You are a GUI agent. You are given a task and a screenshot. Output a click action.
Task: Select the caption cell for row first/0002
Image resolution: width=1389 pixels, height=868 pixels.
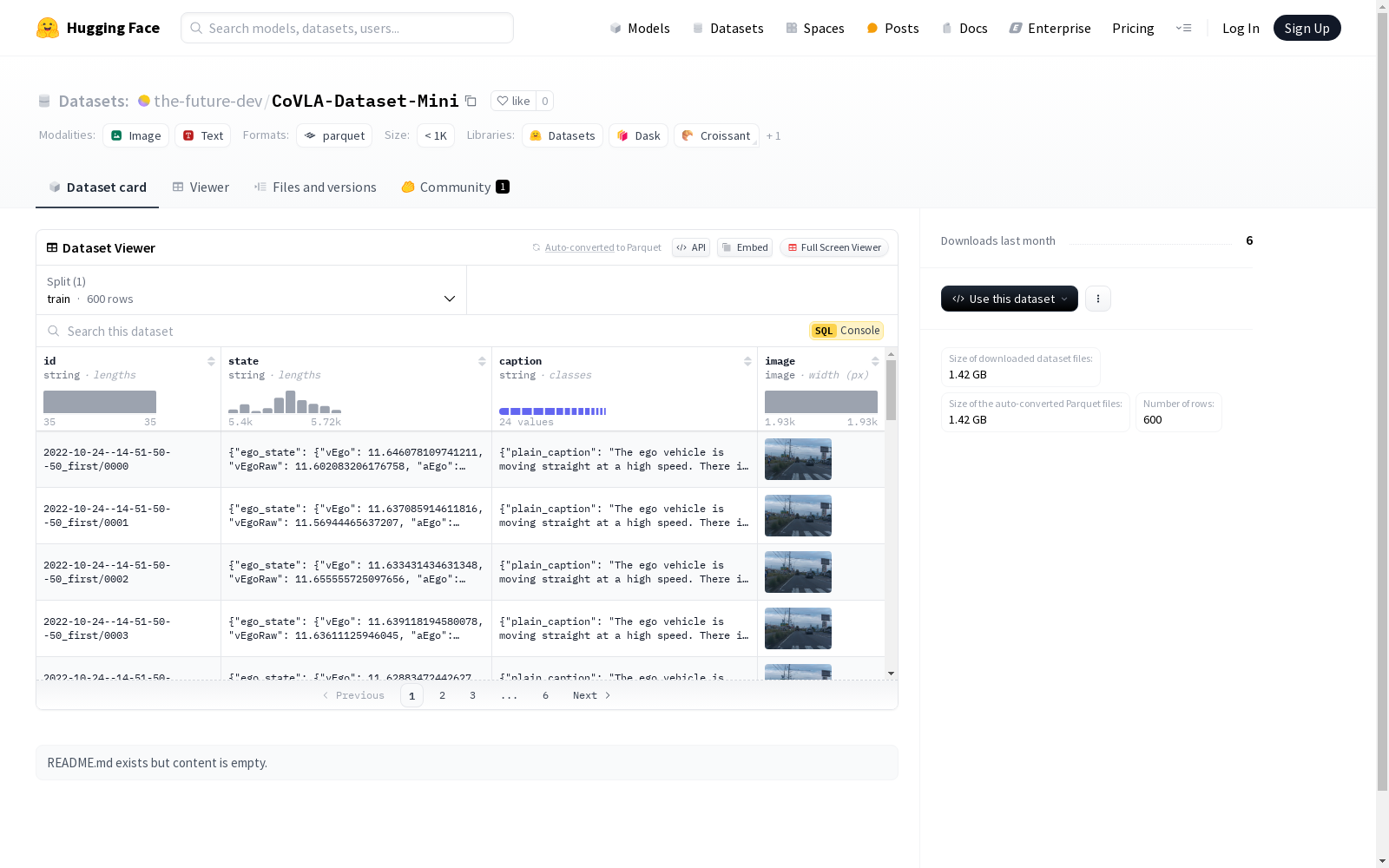click(624, 572)
